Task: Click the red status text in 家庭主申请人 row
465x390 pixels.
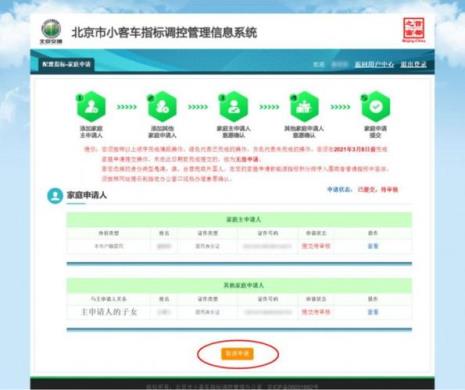Action: point(316,246)
